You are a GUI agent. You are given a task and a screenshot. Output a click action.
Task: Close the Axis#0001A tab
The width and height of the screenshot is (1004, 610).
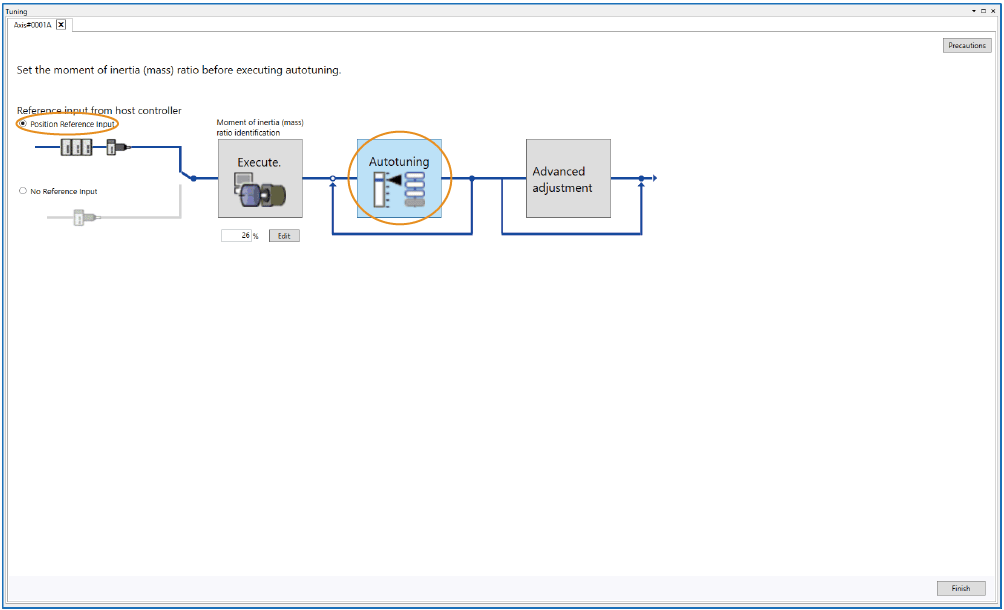(x=61, y=25)
